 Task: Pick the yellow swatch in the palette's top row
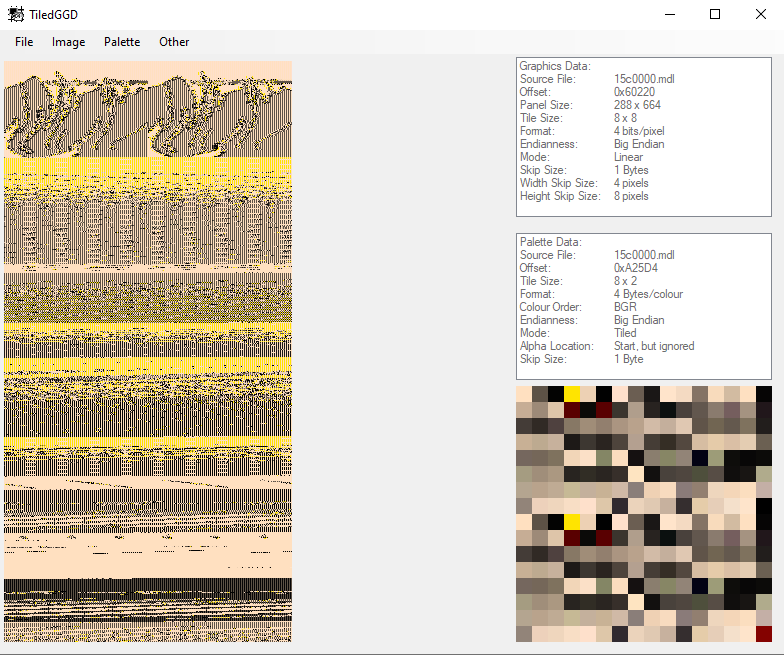(572, 394)
